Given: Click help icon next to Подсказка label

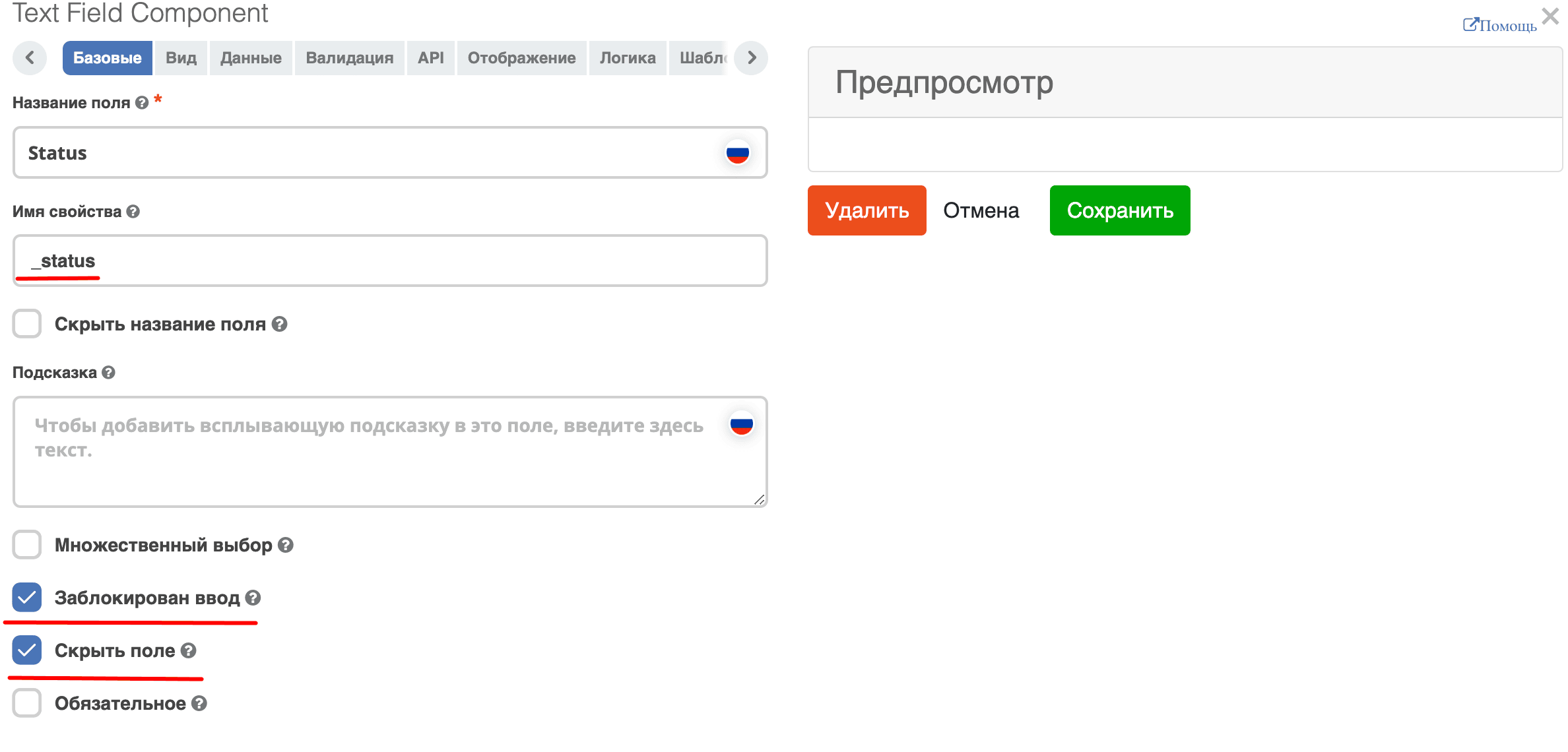Looking at the screenshot, I should (x=109, y=373).
